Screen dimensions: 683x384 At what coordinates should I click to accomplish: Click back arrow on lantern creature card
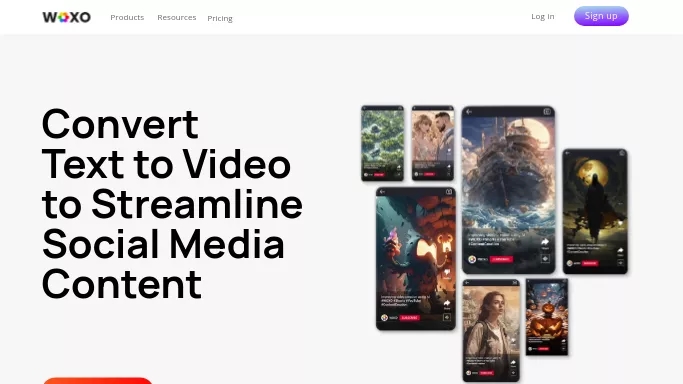(382, 192)
